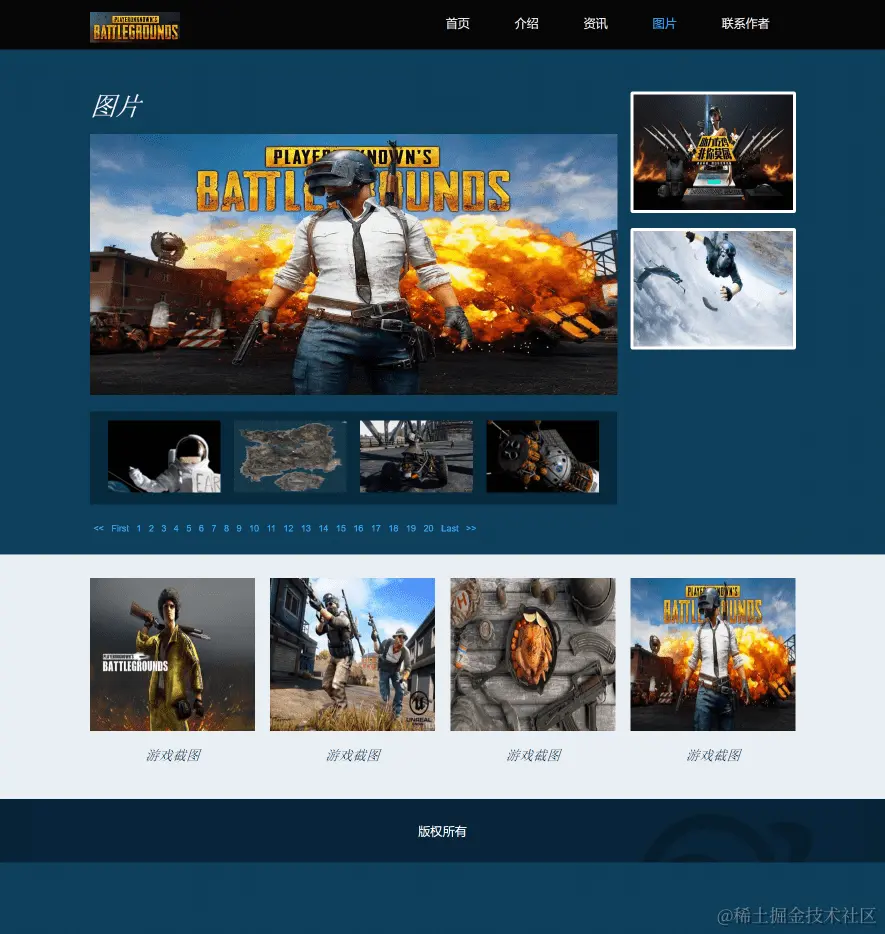This screenshot has width=885, height=934.
Task: Click 游戏截图 caption under explosion poster image
Action: (x=713, y=755)
